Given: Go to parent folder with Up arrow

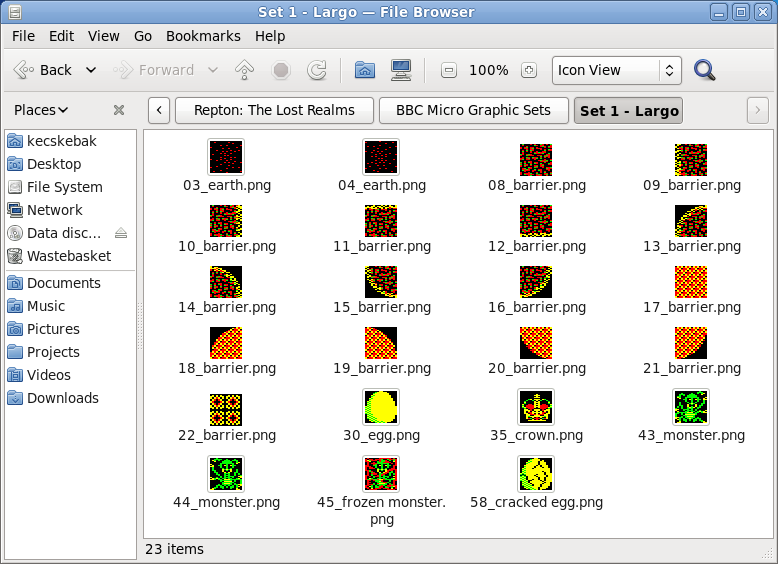Looking at the screenshot, I should 244,70.
